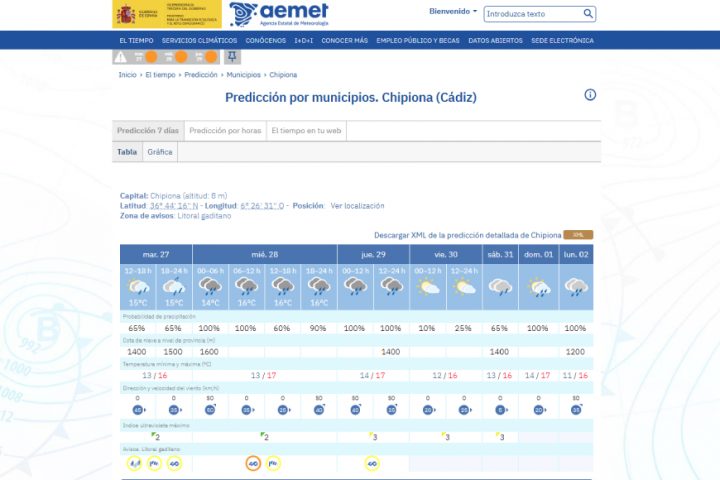720x480 pixels.
Task: Click the search text input field
Action: [533, 14]
